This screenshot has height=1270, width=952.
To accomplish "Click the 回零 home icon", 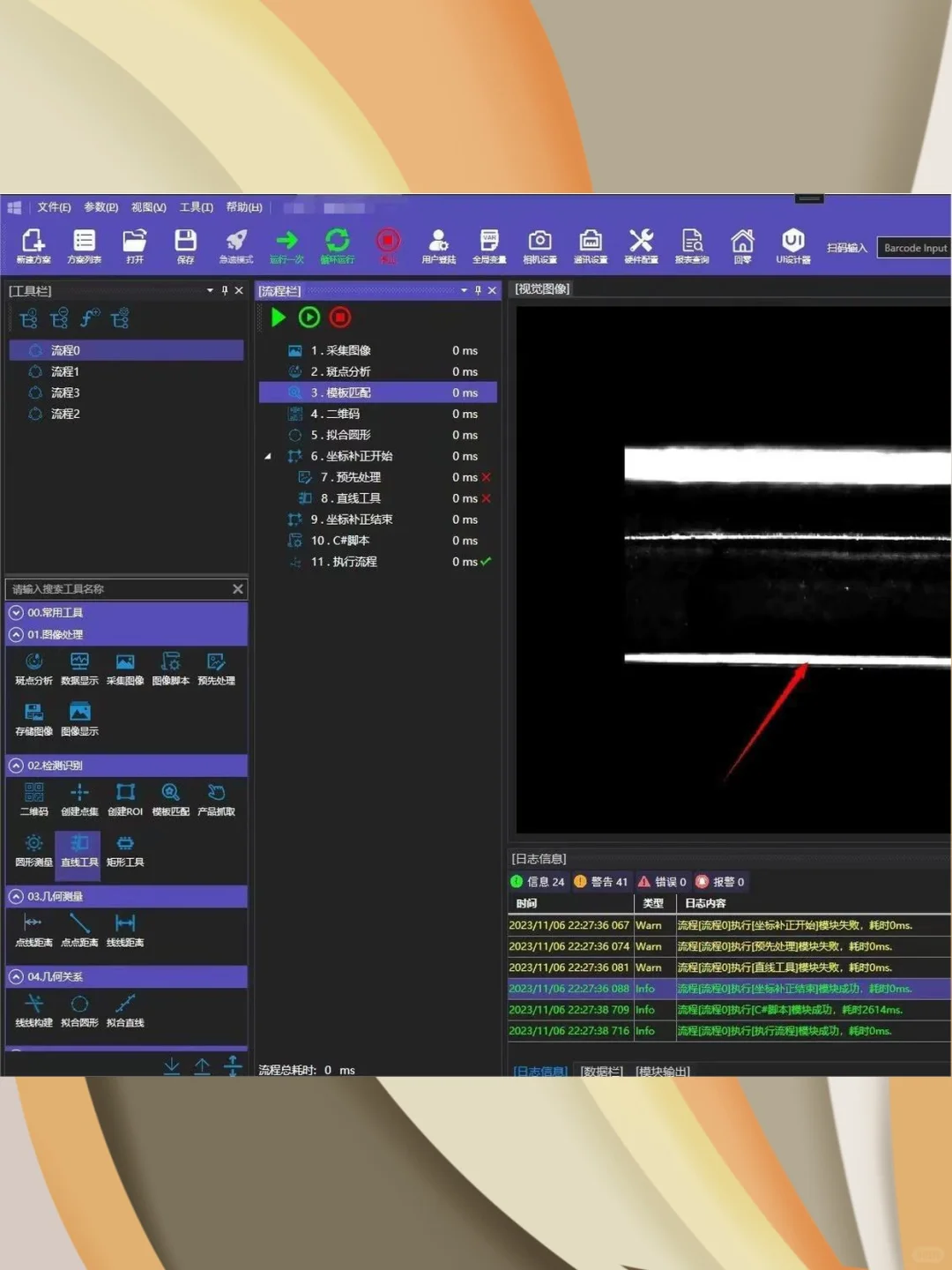I will [742, 246].
